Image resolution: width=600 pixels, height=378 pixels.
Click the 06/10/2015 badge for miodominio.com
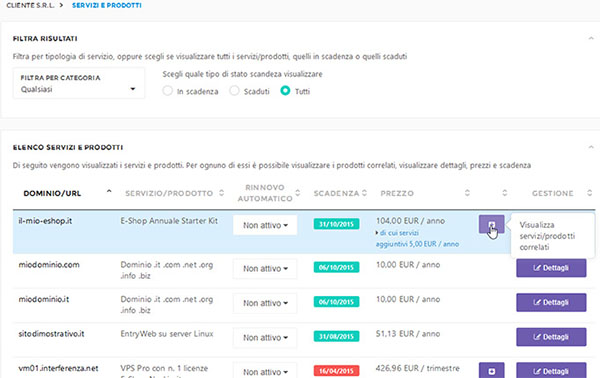336,267
